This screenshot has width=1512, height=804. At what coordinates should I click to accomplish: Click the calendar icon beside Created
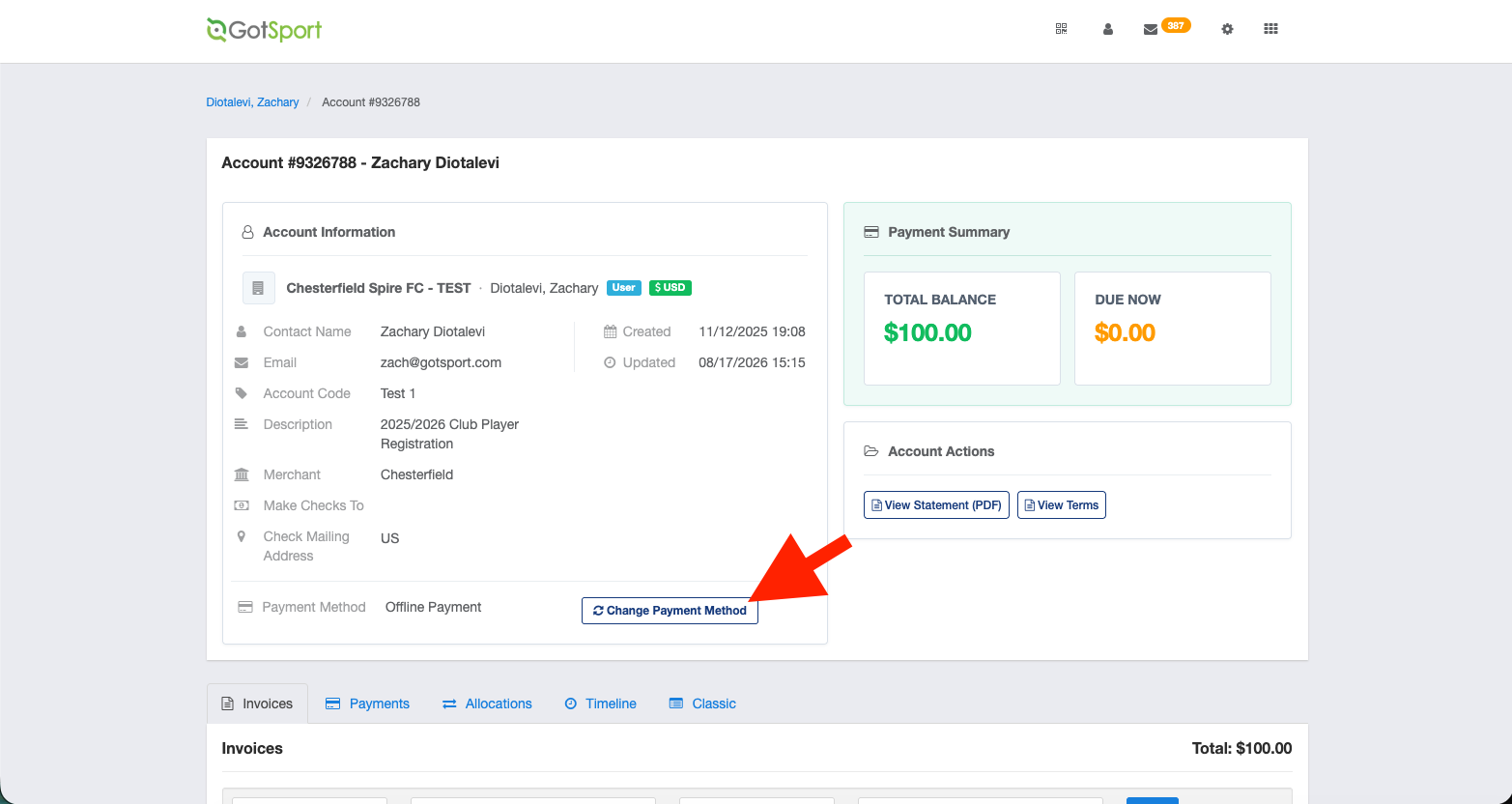point(610,331)
